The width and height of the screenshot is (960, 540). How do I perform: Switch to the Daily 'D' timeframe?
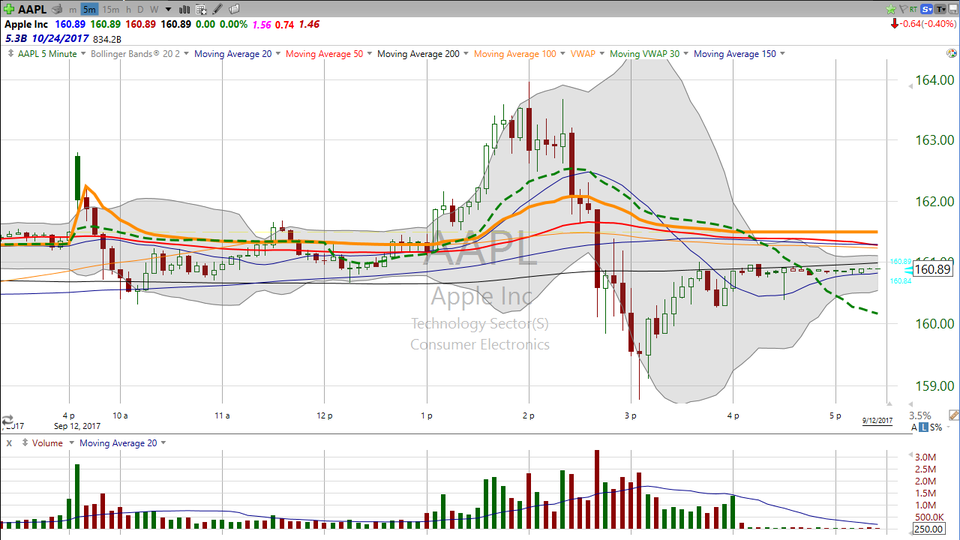140,9
